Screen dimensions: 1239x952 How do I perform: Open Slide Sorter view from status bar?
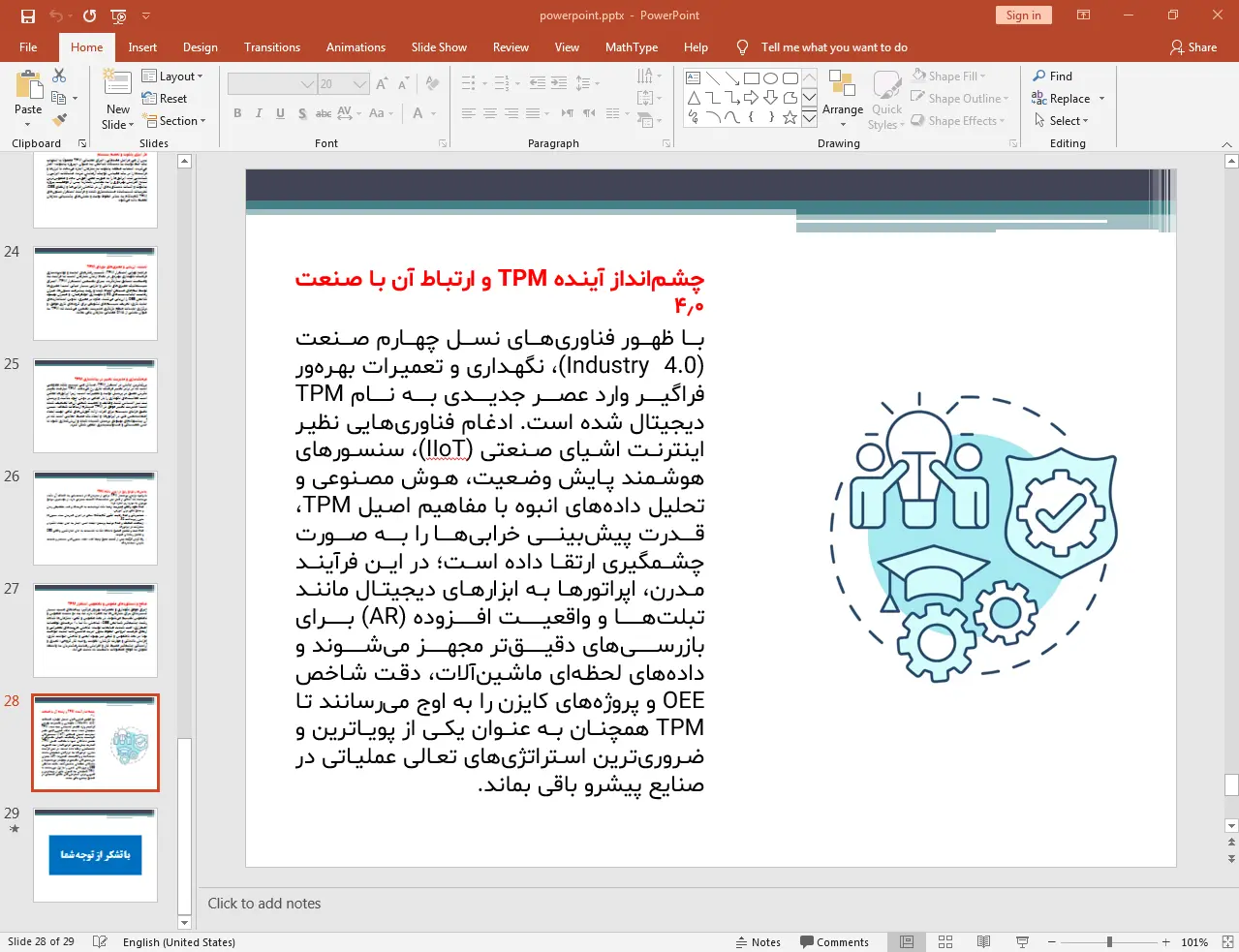click(x=945, y=941)
